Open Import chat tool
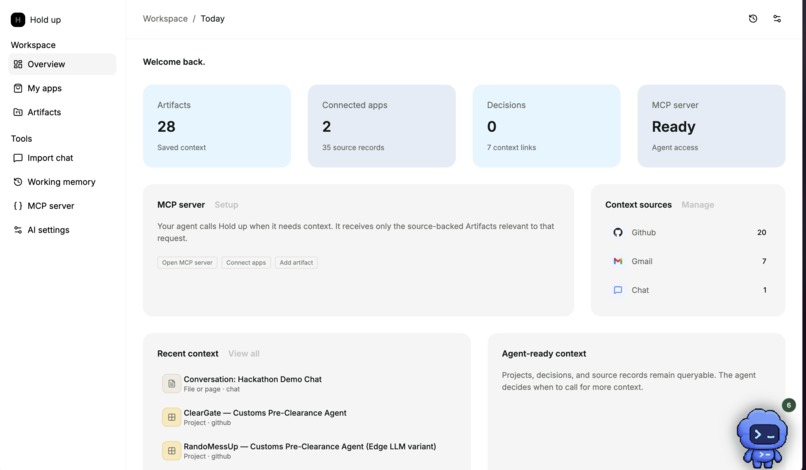Viewport: 806px width, 470px height. (62, 158)
